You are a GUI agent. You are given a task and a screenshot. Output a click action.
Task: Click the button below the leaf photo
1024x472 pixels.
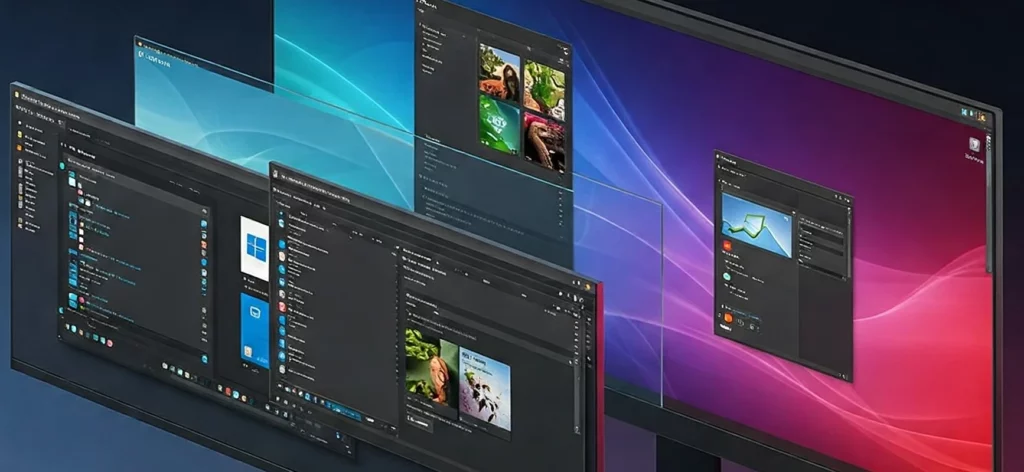coord(419,423)
